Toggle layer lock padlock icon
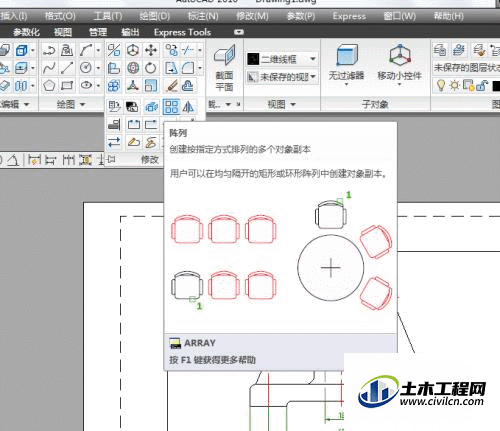Viewport: 500px width, 431px height. pos(482,86)
